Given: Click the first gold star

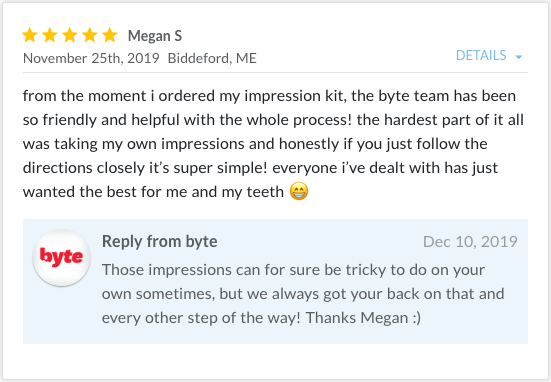Looking at the screenshot, I should point(30,35).
